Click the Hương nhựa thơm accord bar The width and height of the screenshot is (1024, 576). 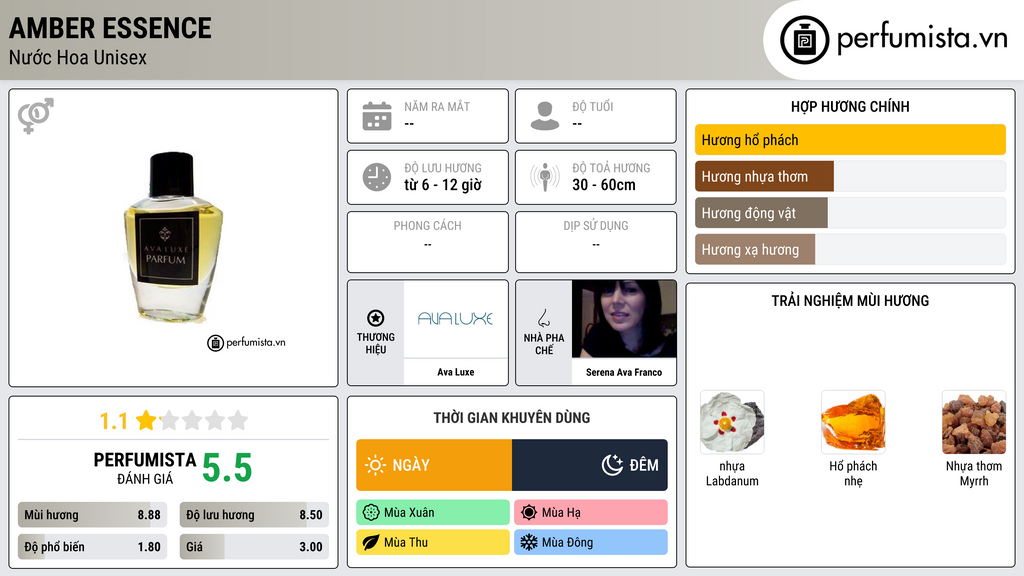[850, 176]
